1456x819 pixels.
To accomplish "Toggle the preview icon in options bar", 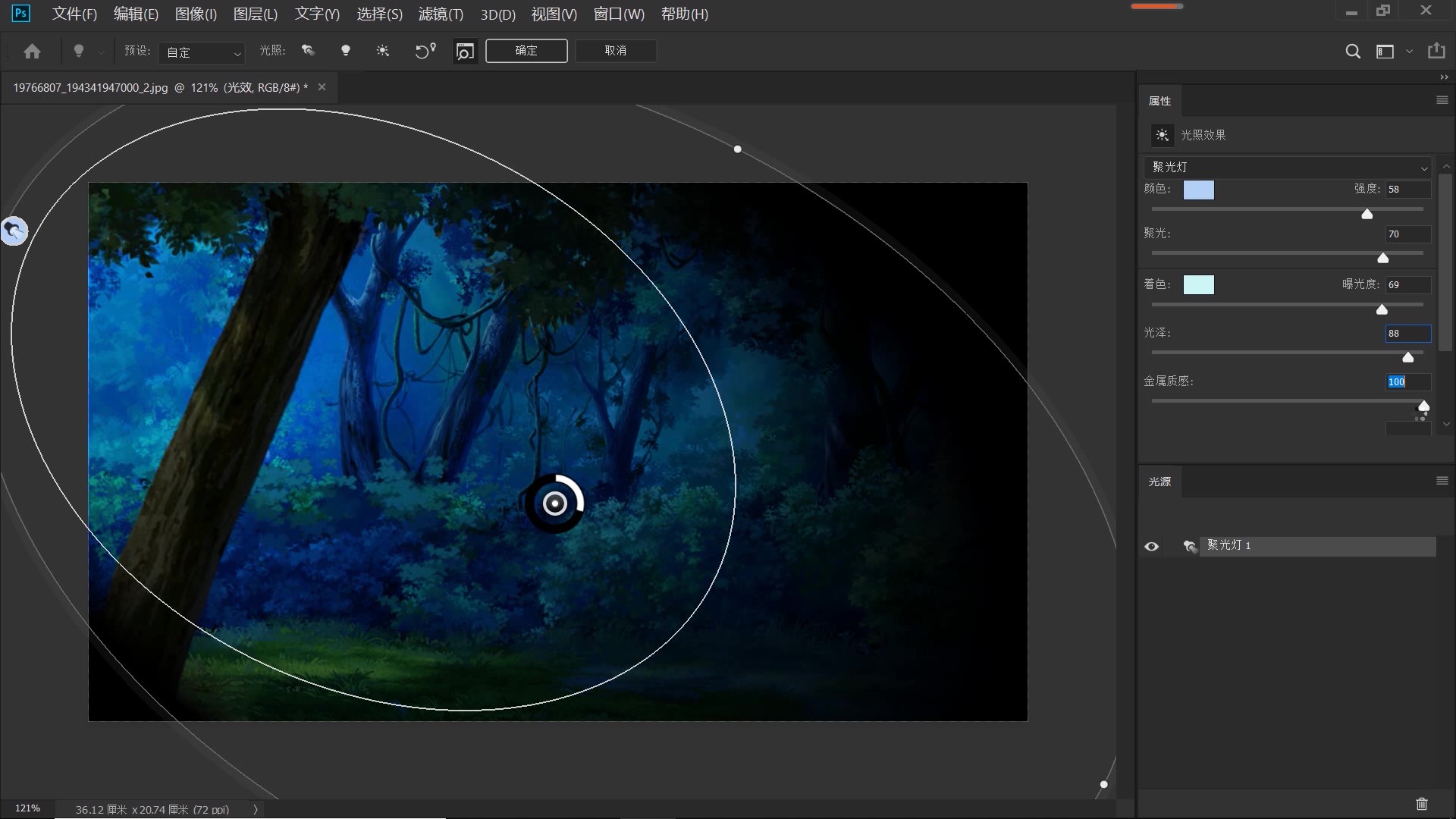I will 465,51.
